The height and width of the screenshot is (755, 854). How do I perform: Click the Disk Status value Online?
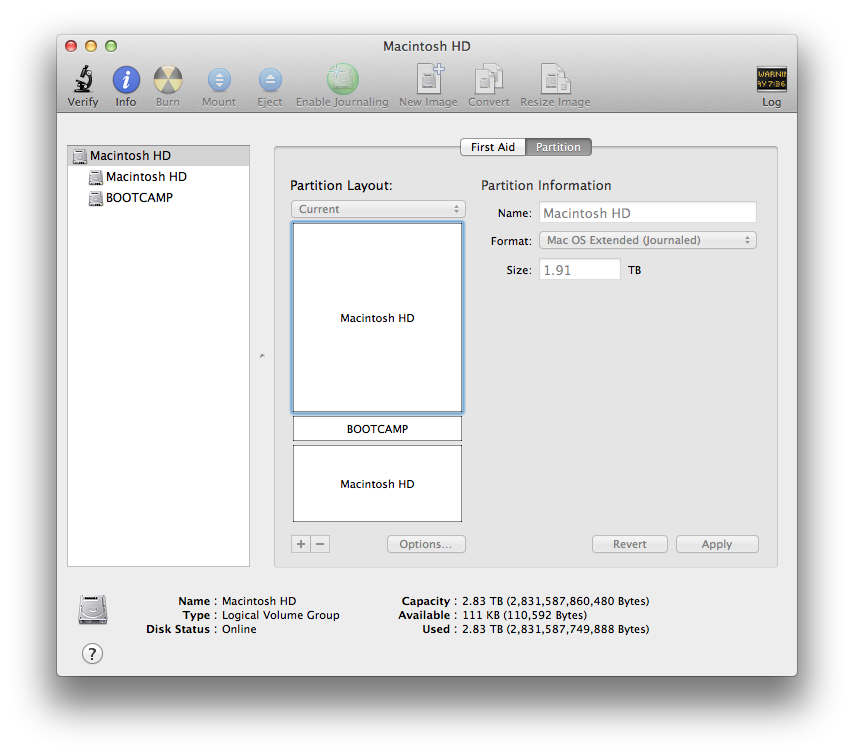[239, 629]
